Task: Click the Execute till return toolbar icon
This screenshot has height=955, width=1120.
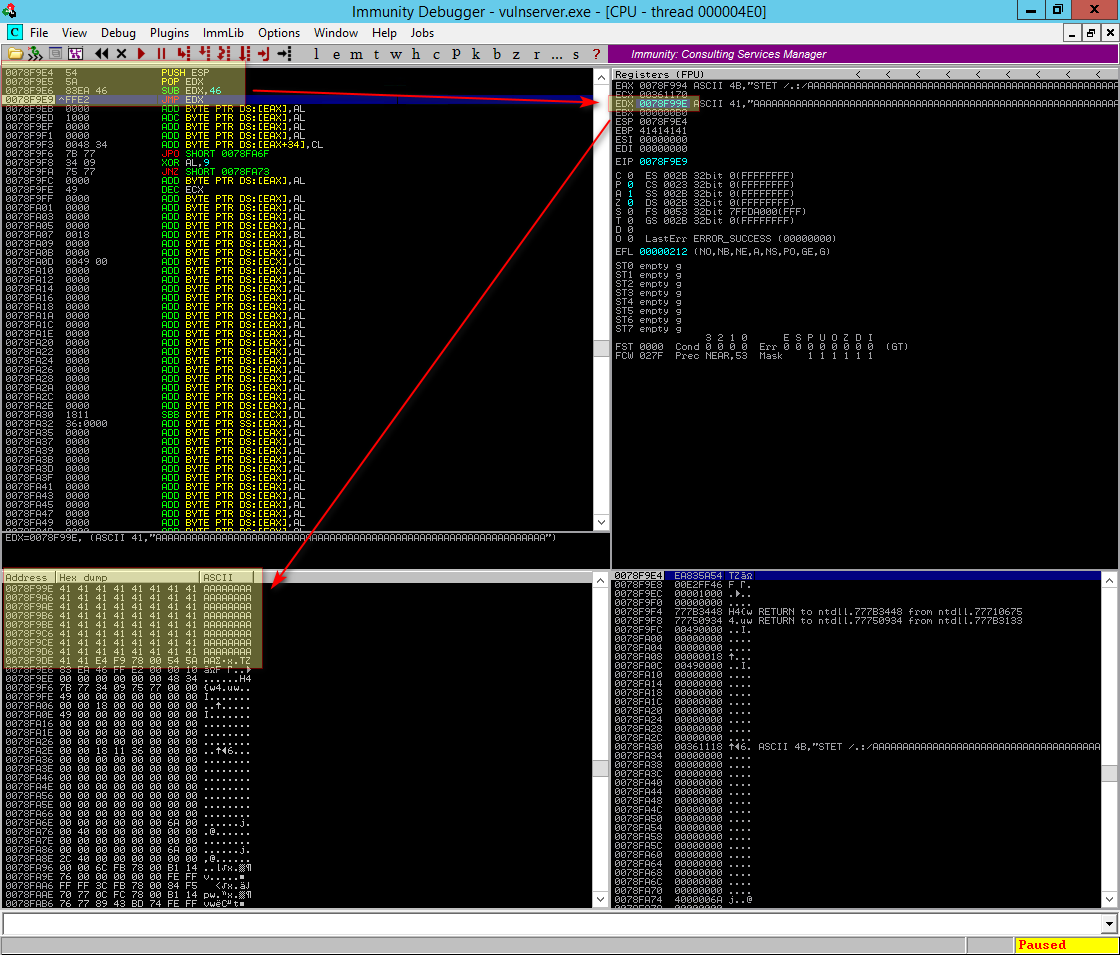Action: [264, 54]
